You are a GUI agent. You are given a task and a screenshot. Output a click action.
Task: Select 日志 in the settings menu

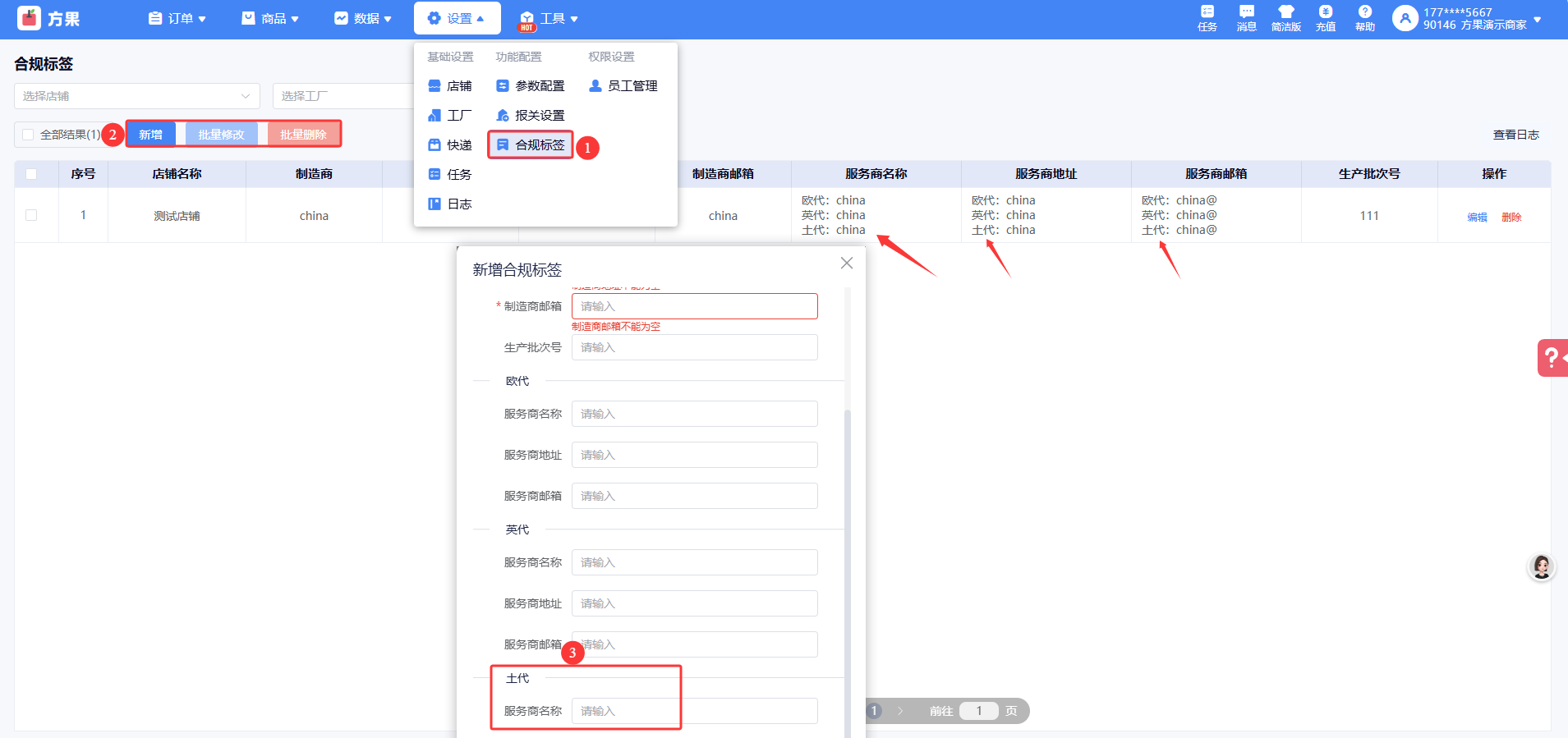click(450, 204)
